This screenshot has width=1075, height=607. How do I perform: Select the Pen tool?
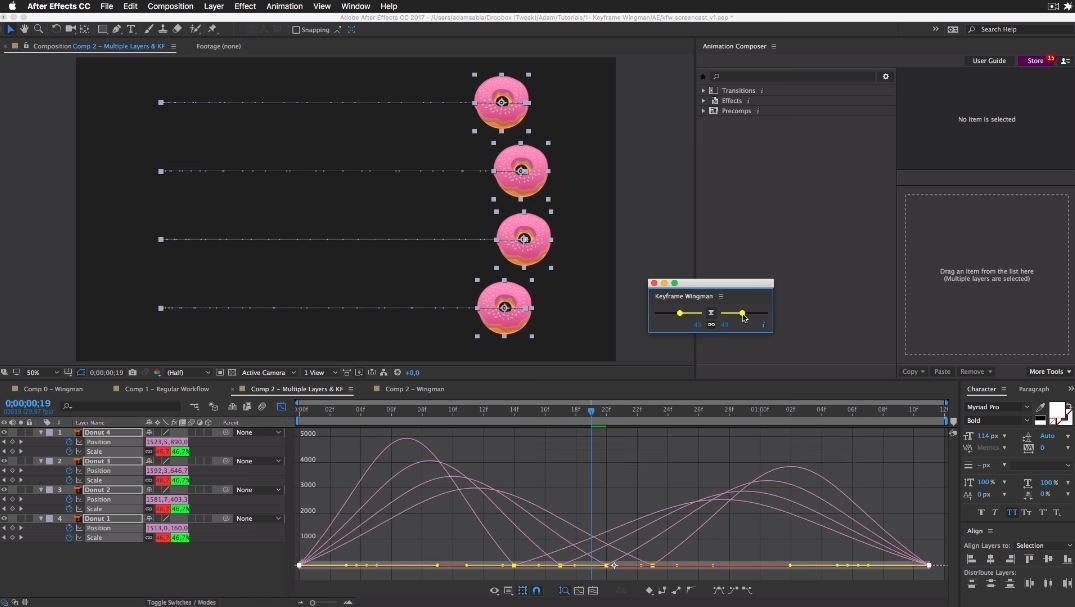point(117,29)
